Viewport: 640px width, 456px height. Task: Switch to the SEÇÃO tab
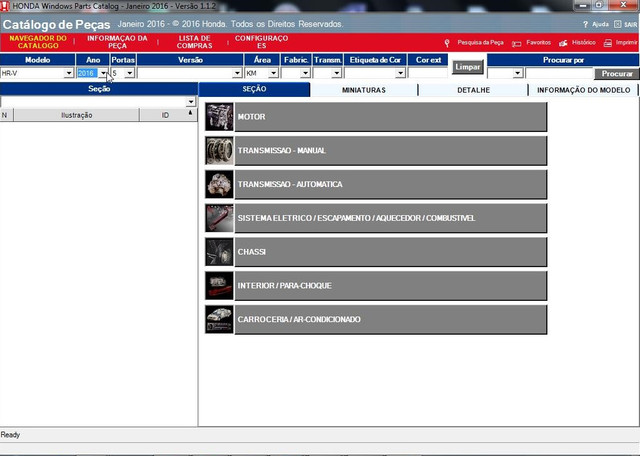pyautogui.click(x=254, y=89)
